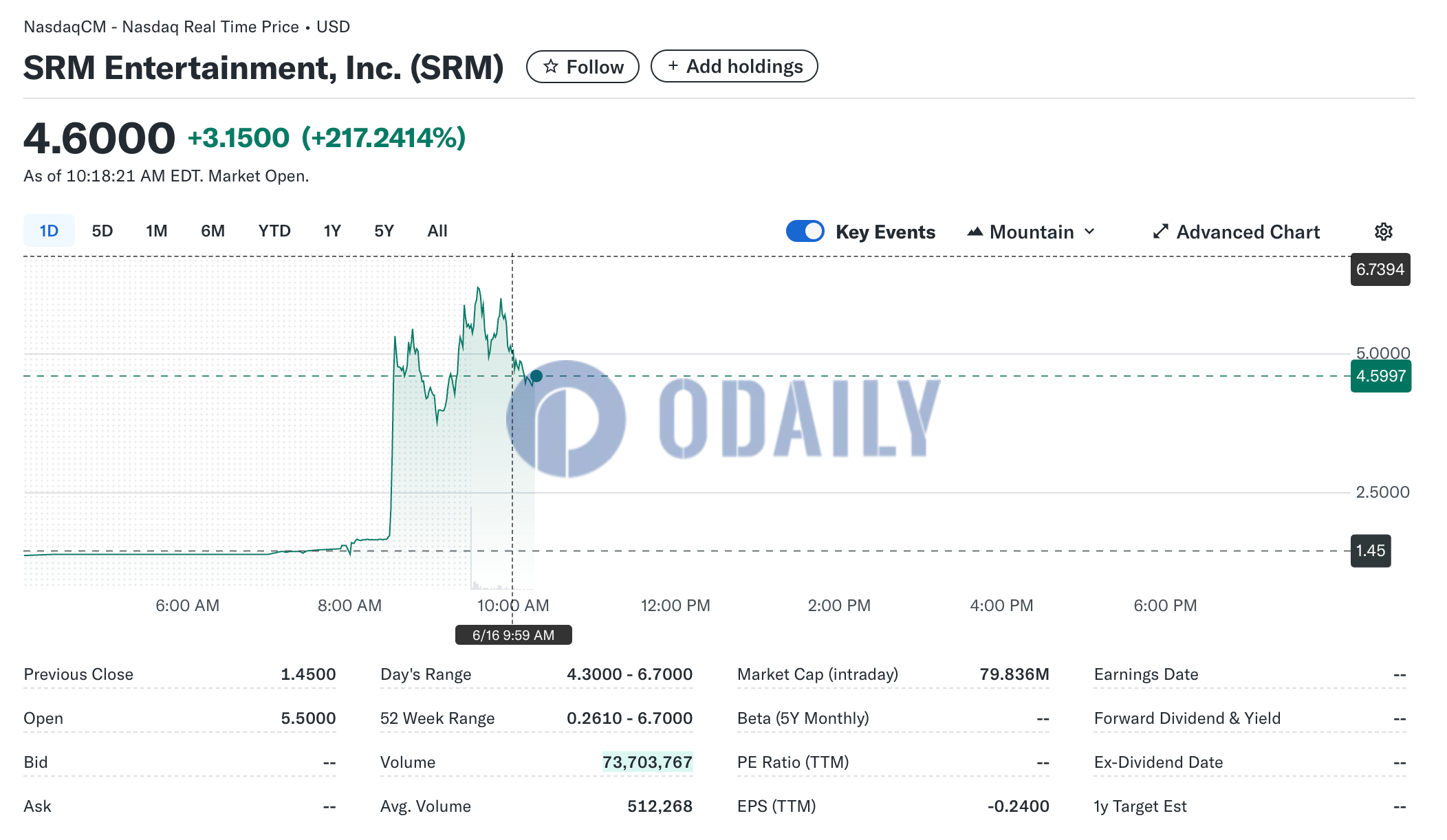Image resolution: width=1447 pixels, height=840 pixels.
Task: Click the Earnings Date label
Action: 1146,674
